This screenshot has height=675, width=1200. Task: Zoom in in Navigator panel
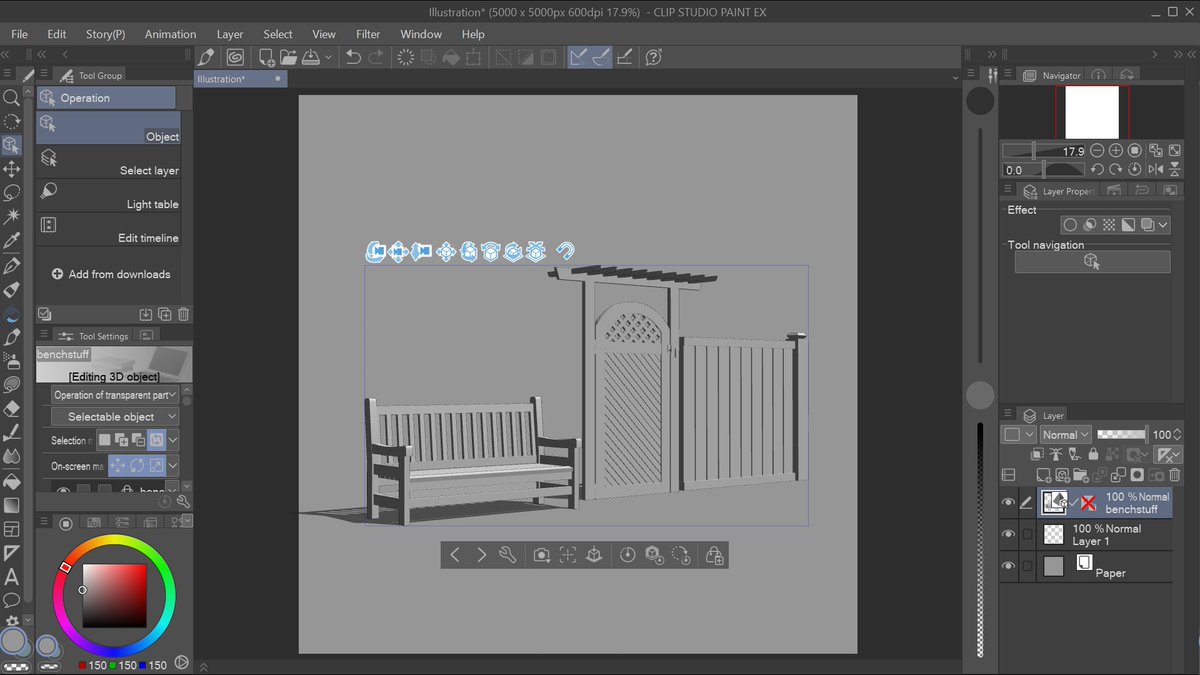[1115, 150]
